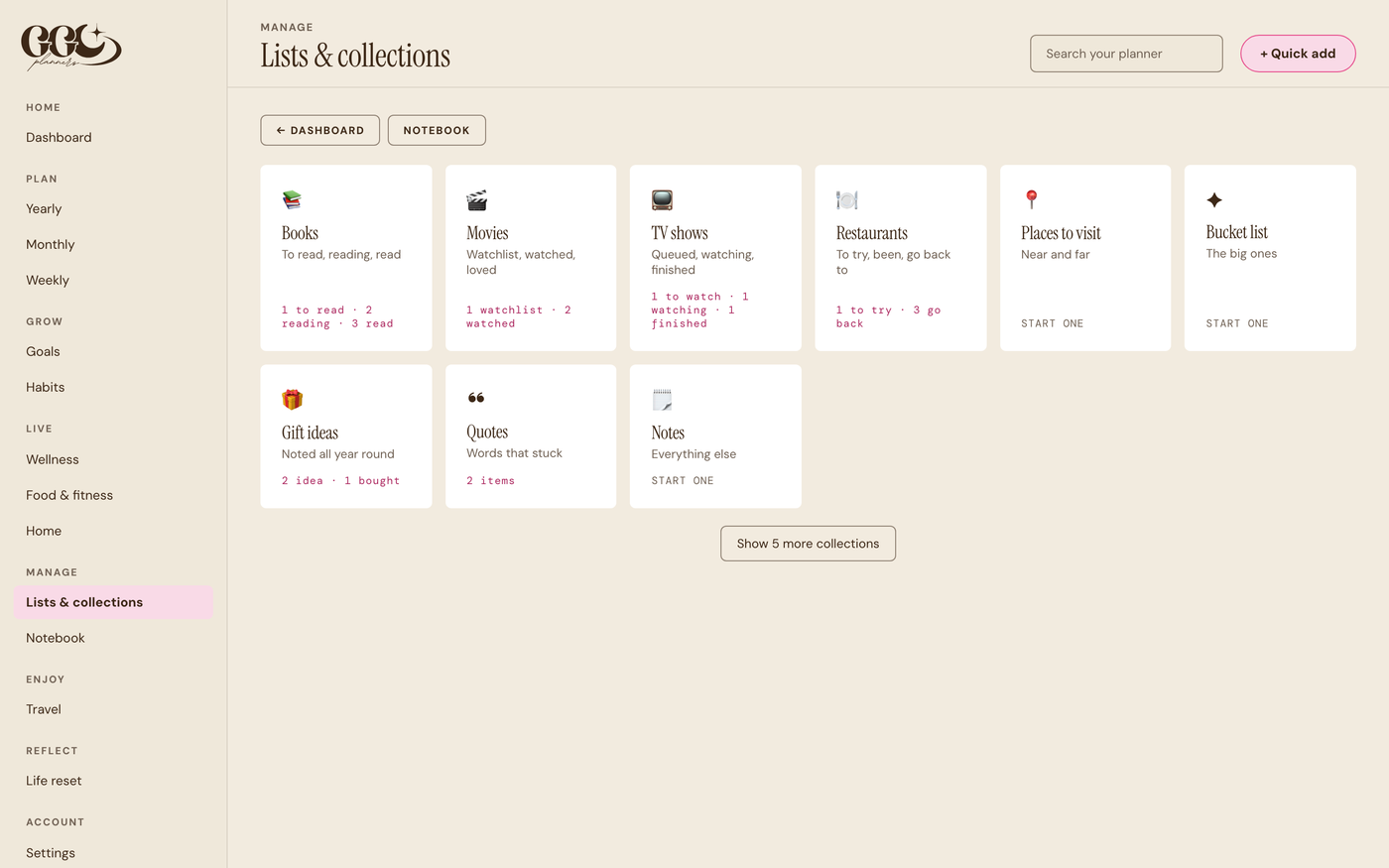
Task: Click the back to Dashboard button
Action: 319,130
